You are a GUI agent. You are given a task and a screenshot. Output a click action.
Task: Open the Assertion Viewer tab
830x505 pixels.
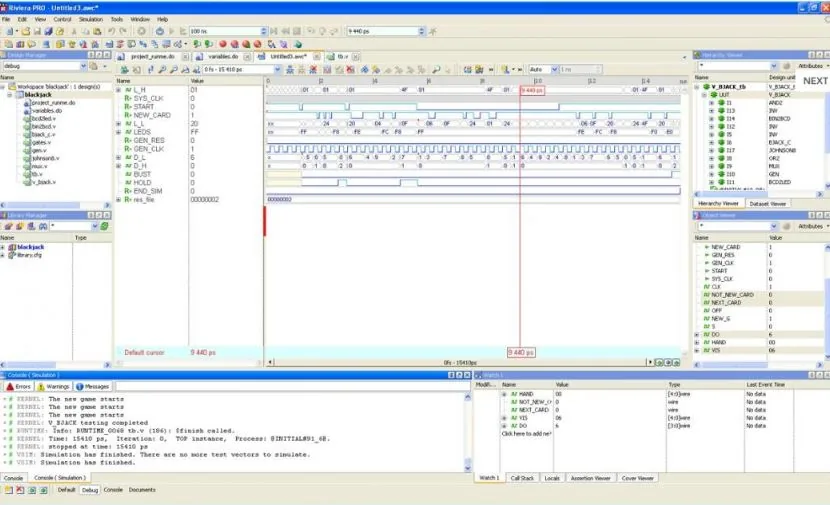click(590, 478)
